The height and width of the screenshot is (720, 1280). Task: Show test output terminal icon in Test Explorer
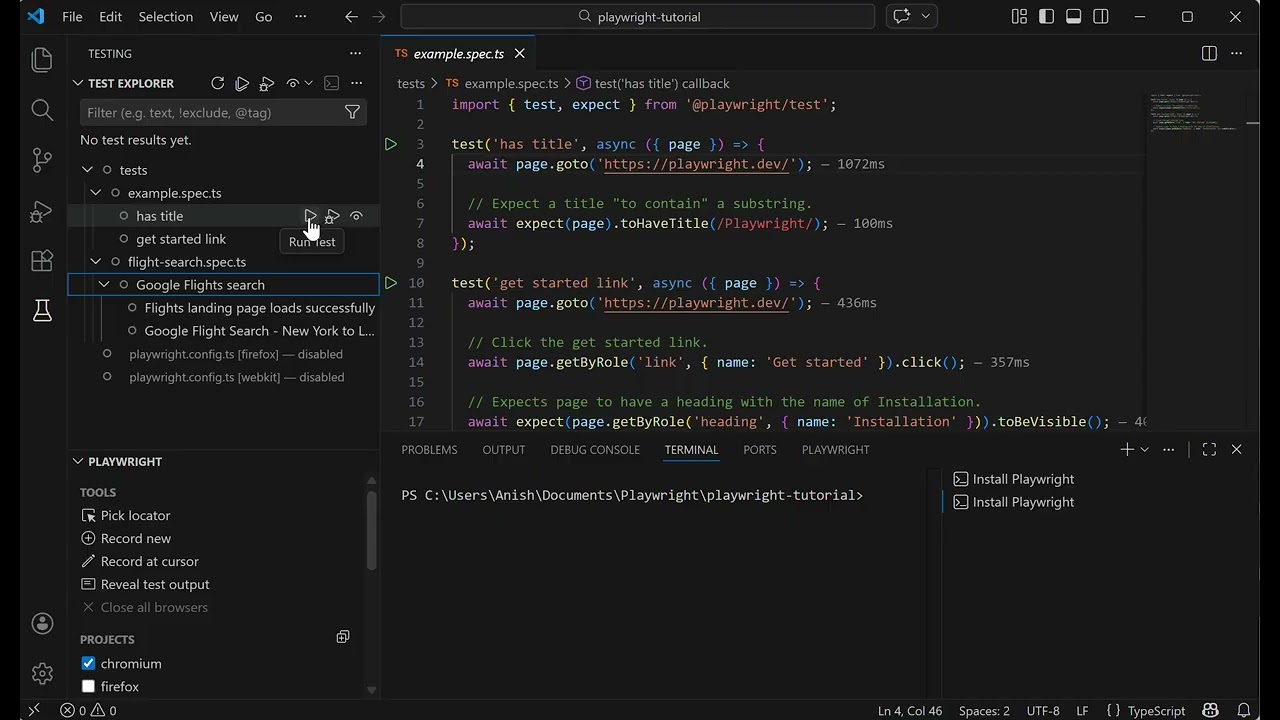click(x=332, y=84)
